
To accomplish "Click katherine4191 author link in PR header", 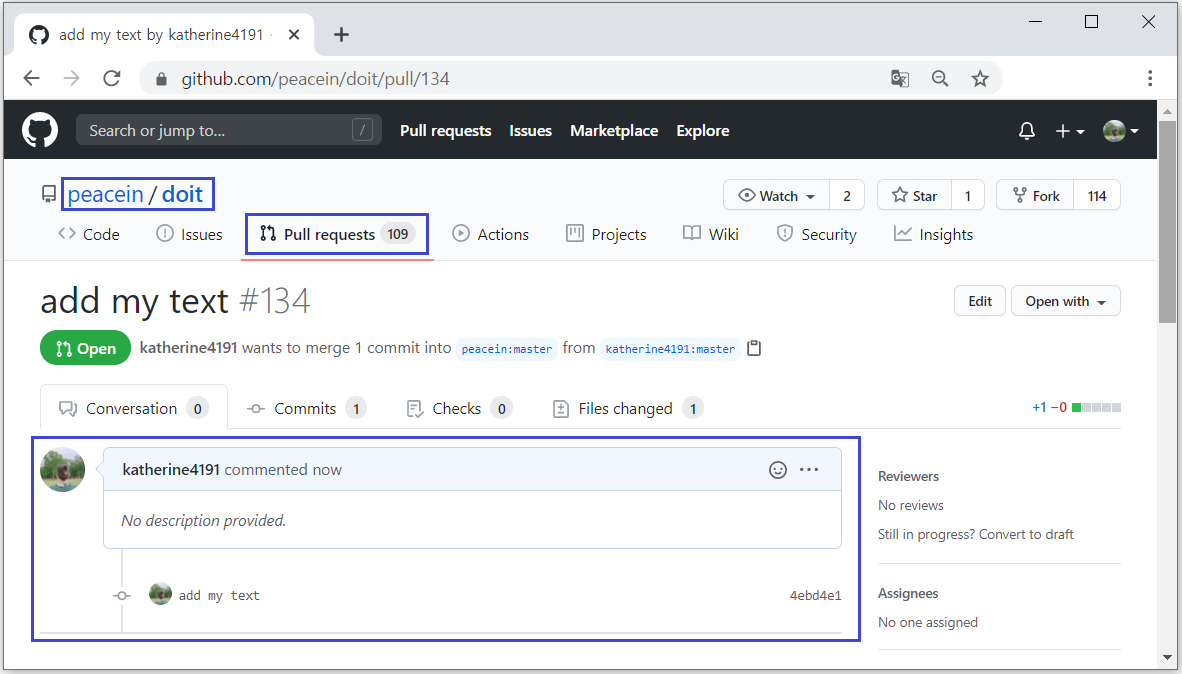I will [188, 348].
